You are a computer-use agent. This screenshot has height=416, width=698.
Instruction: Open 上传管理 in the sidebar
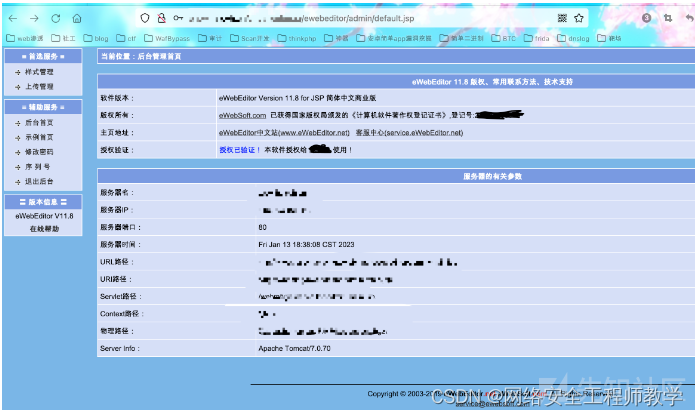pos(39,86)
